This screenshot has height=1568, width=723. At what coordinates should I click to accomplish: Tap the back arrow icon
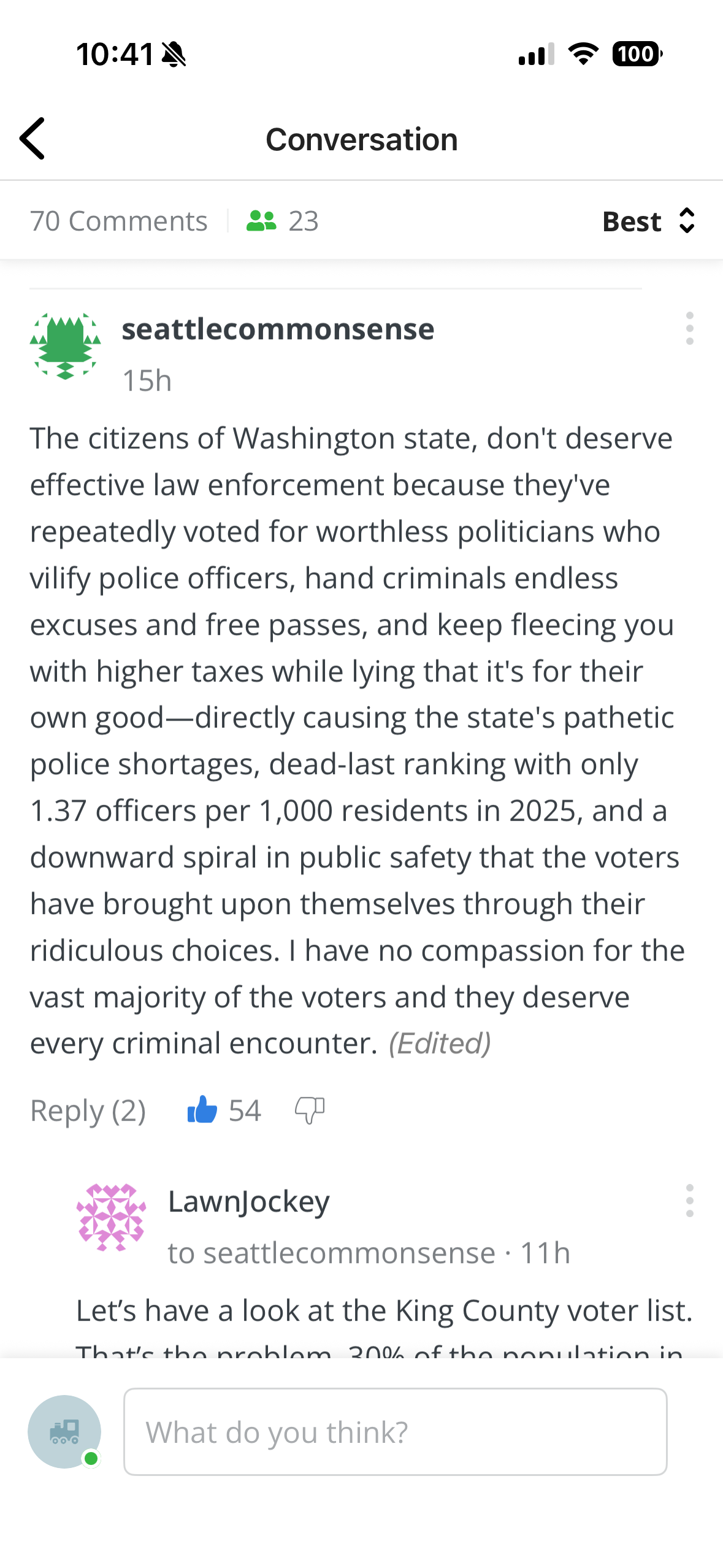point(33,139)
